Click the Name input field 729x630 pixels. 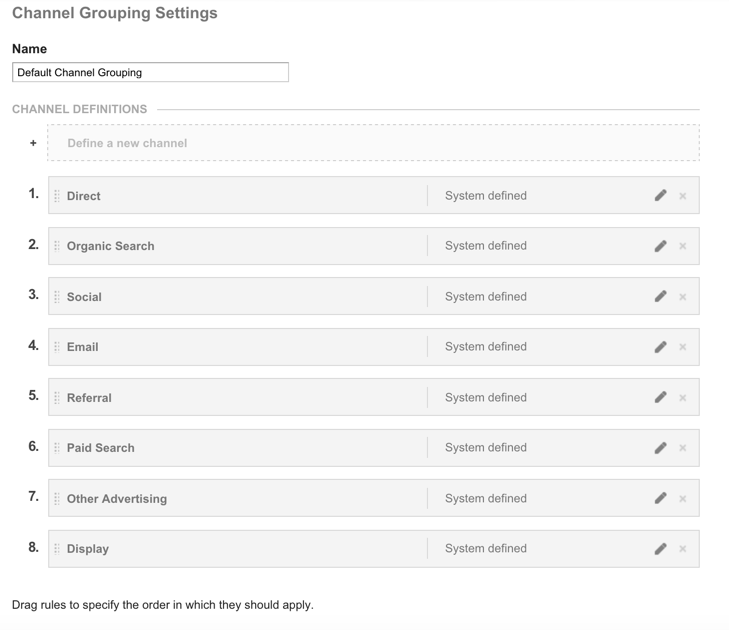[150, 72]
